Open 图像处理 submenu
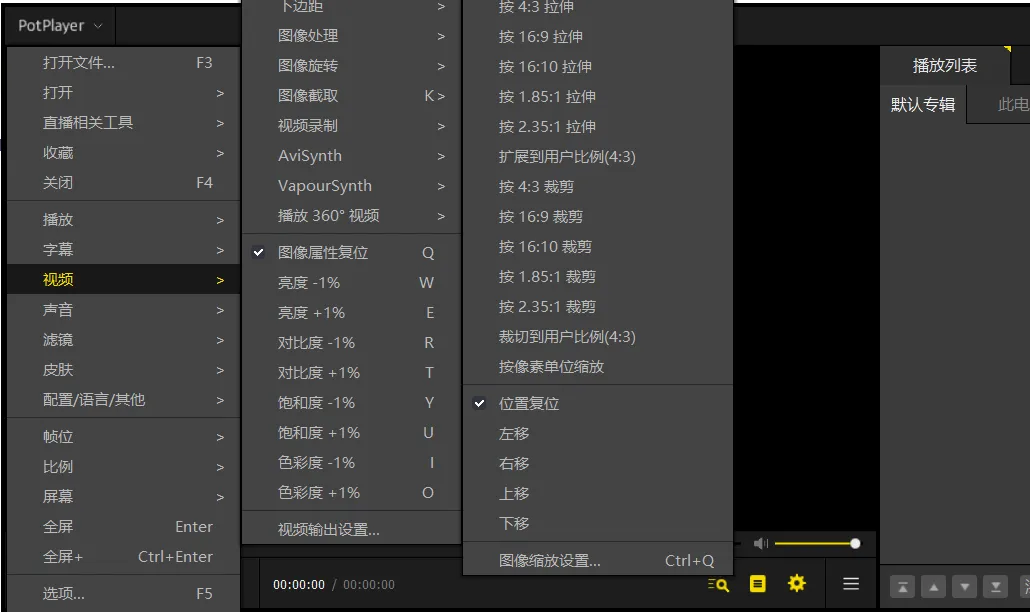 [351, 36]
